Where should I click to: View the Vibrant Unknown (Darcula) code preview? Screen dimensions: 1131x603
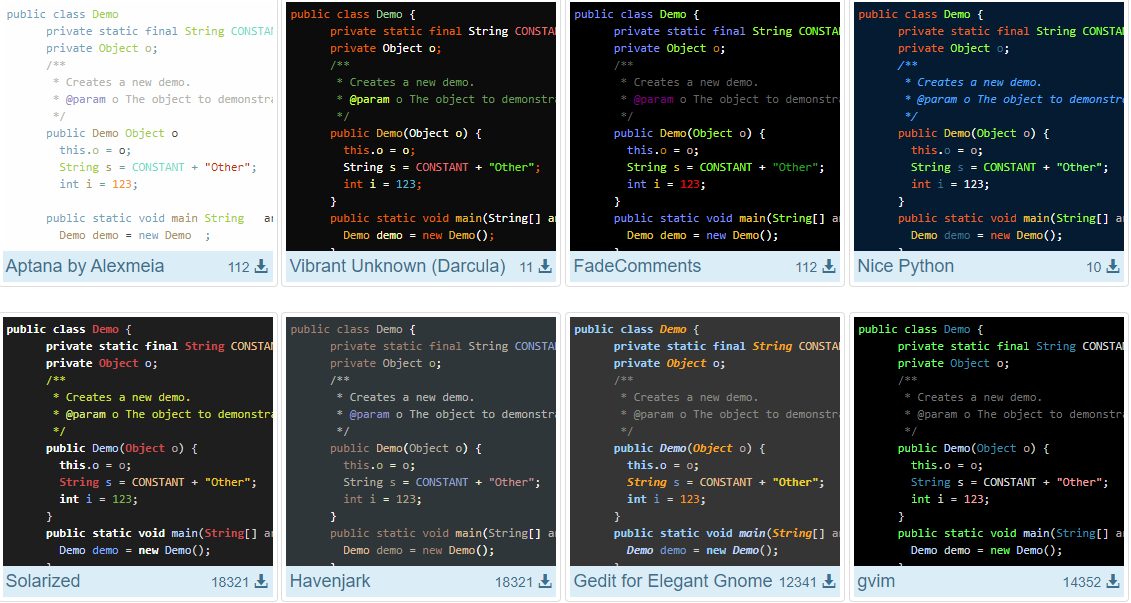[421, 126]
